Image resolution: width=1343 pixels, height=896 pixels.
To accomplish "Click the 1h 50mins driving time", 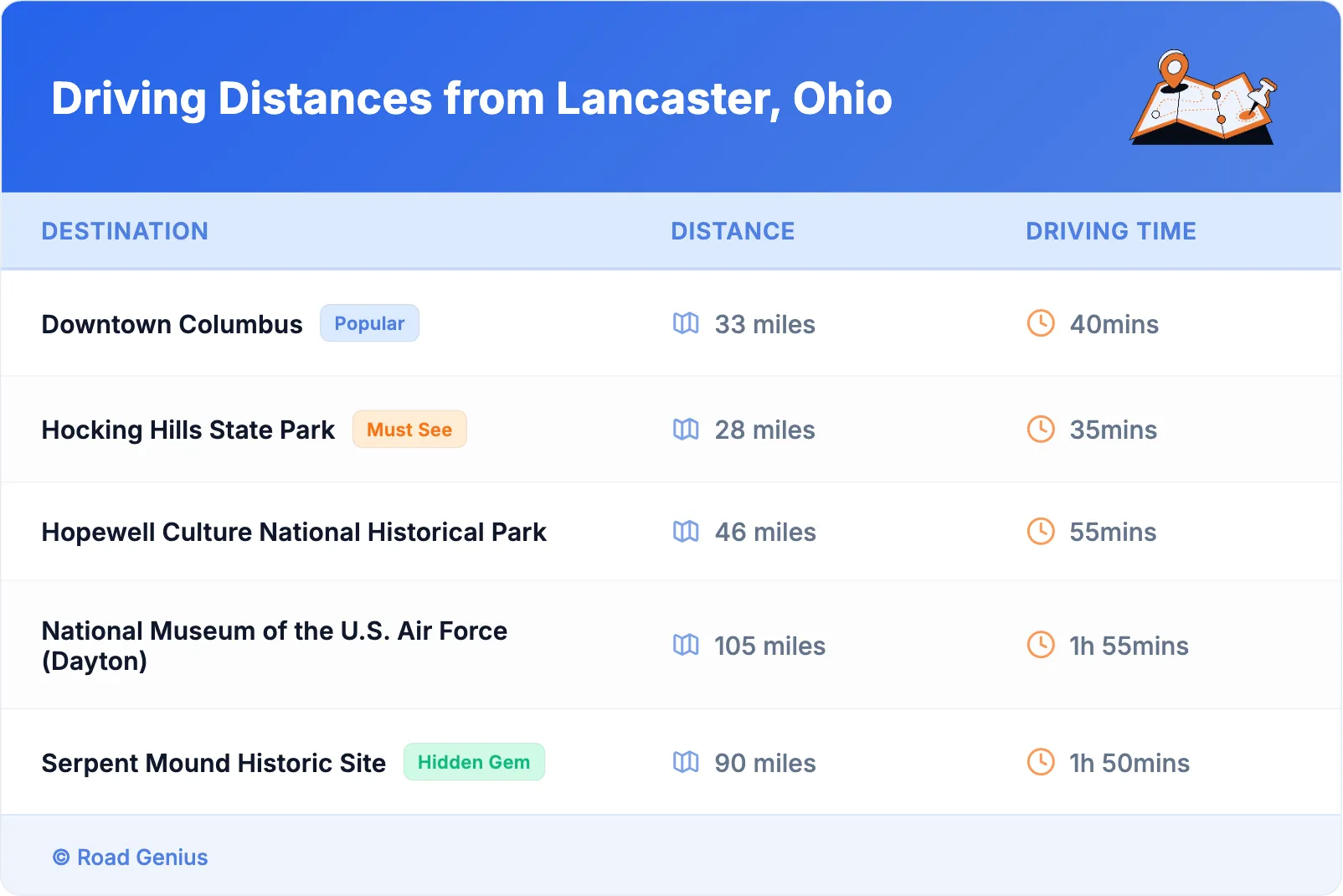I will coord(1129,763).
